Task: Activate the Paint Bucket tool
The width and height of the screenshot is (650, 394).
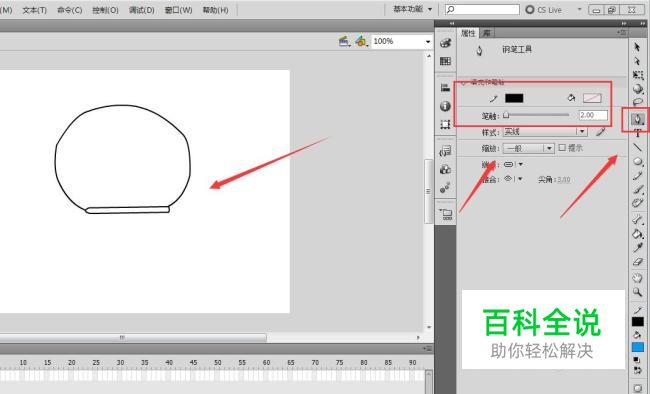Action: point(638,234)
